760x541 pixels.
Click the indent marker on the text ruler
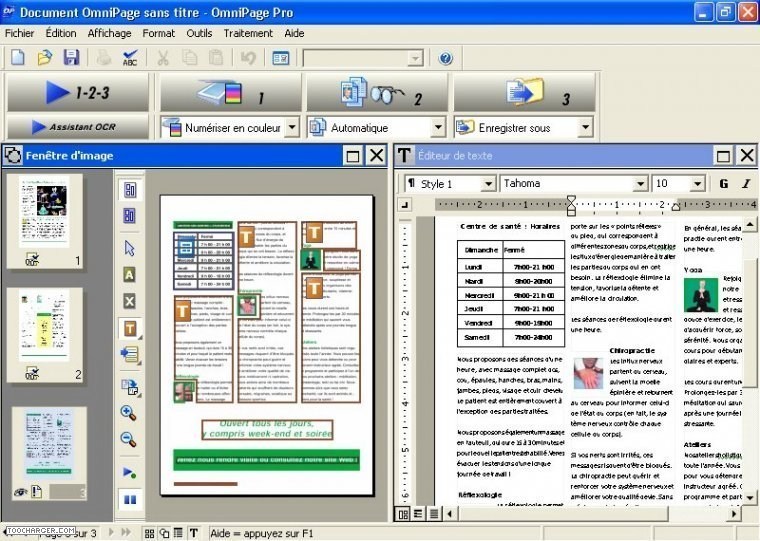pos(571,205)
